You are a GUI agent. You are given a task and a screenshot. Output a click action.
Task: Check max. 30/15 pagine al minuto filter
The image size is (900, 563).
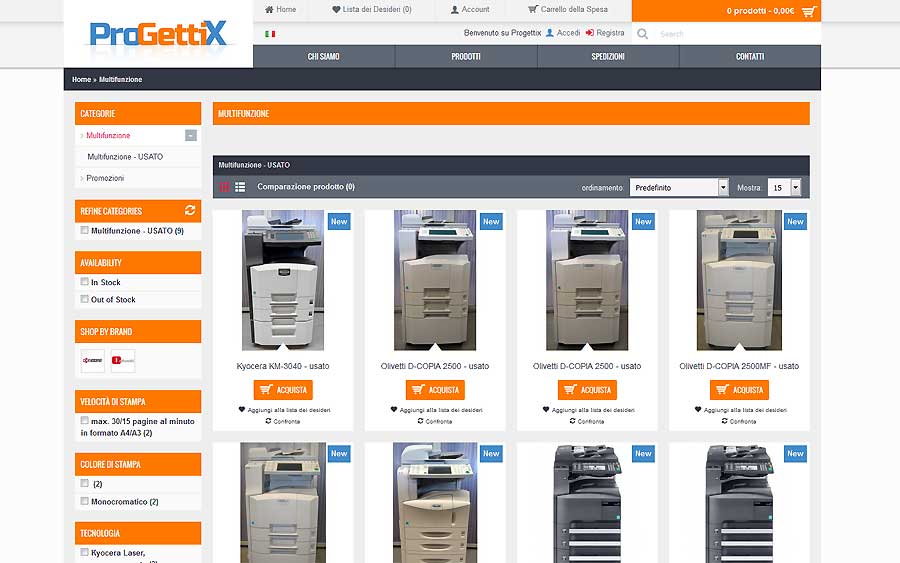[84, 421]
